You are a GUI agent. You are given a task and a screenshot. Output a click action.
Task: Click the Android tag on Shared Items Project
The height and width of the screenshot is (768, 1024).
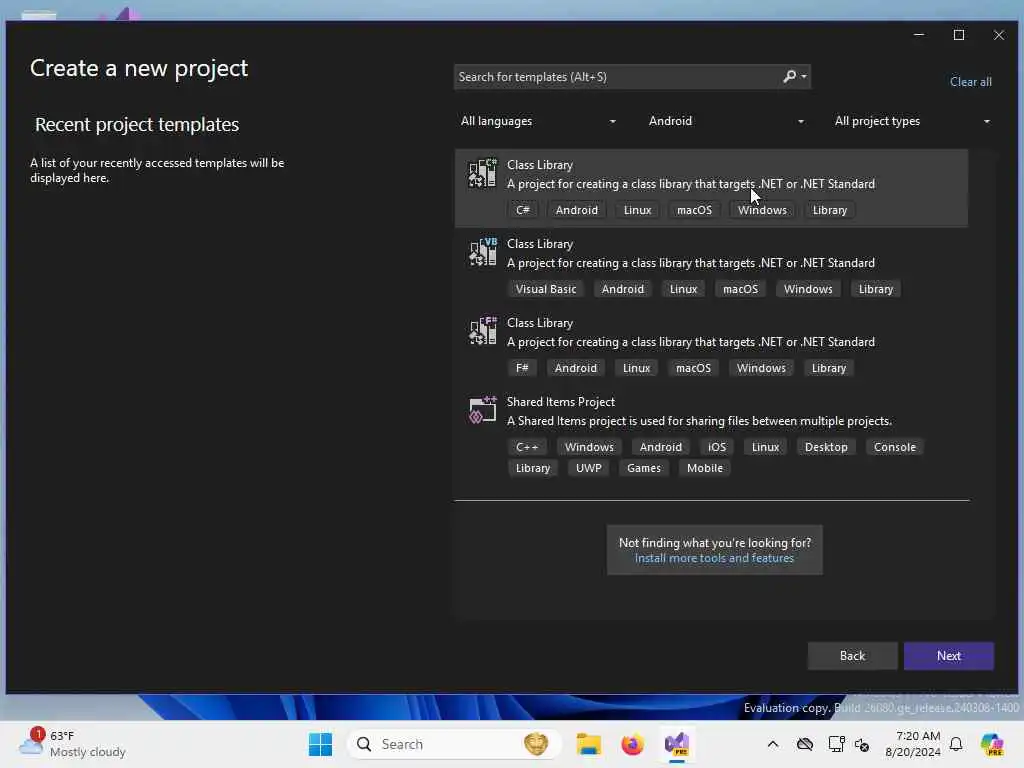tap(660, 447)
